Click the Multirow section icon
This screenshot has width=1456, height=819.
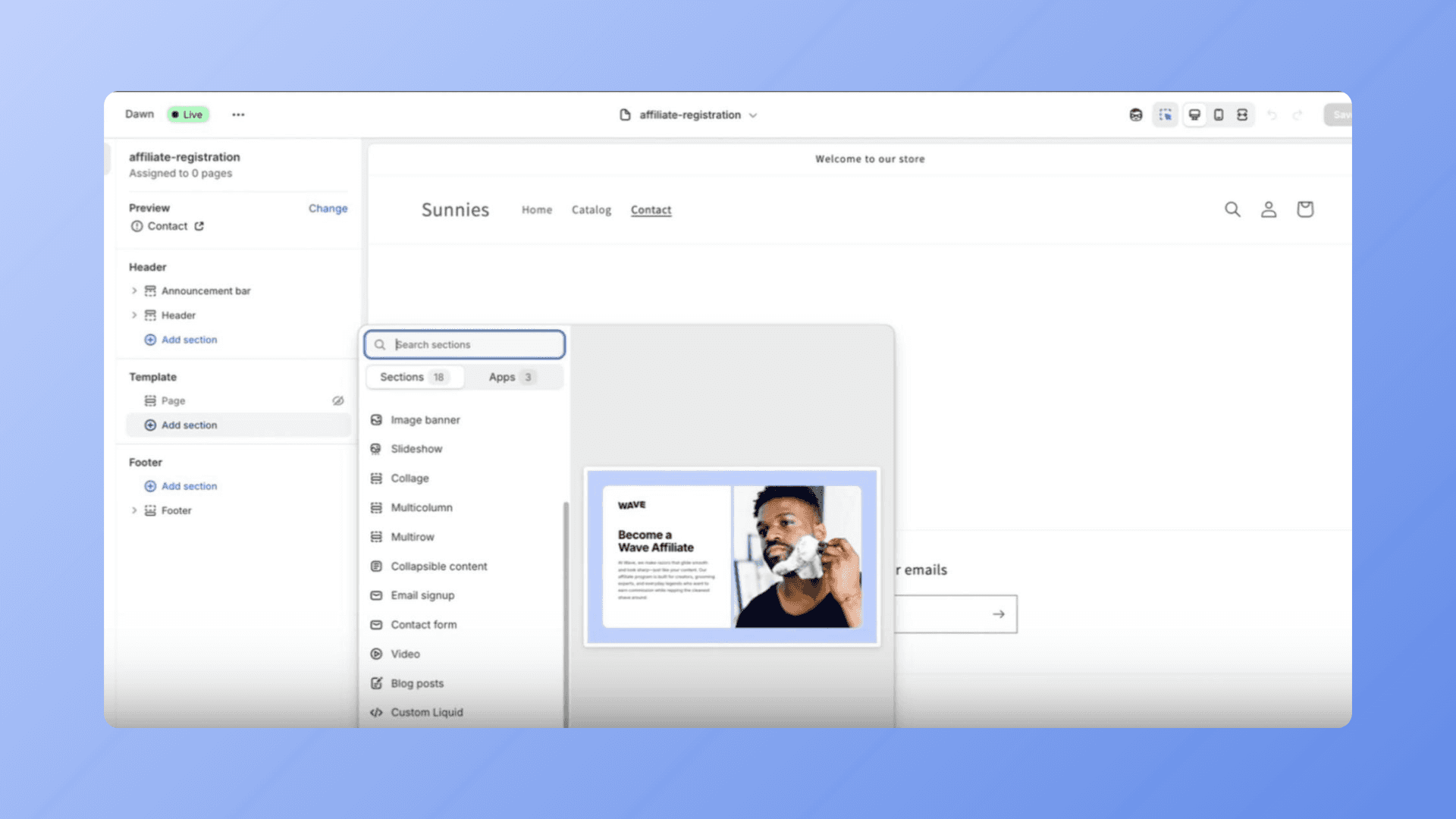pyautogui.click(x=376, y=537)
